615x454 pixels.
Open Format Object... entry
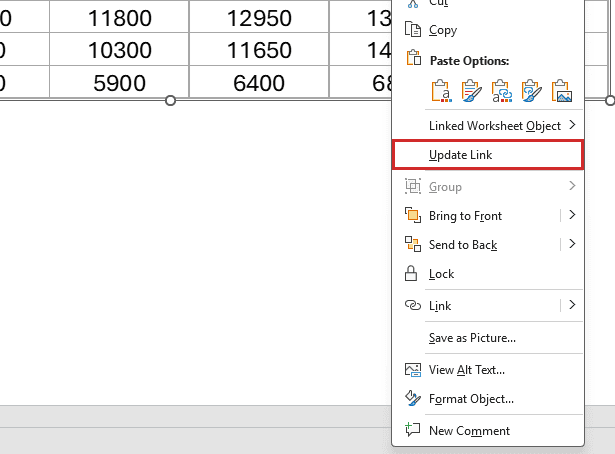(488, 399)
